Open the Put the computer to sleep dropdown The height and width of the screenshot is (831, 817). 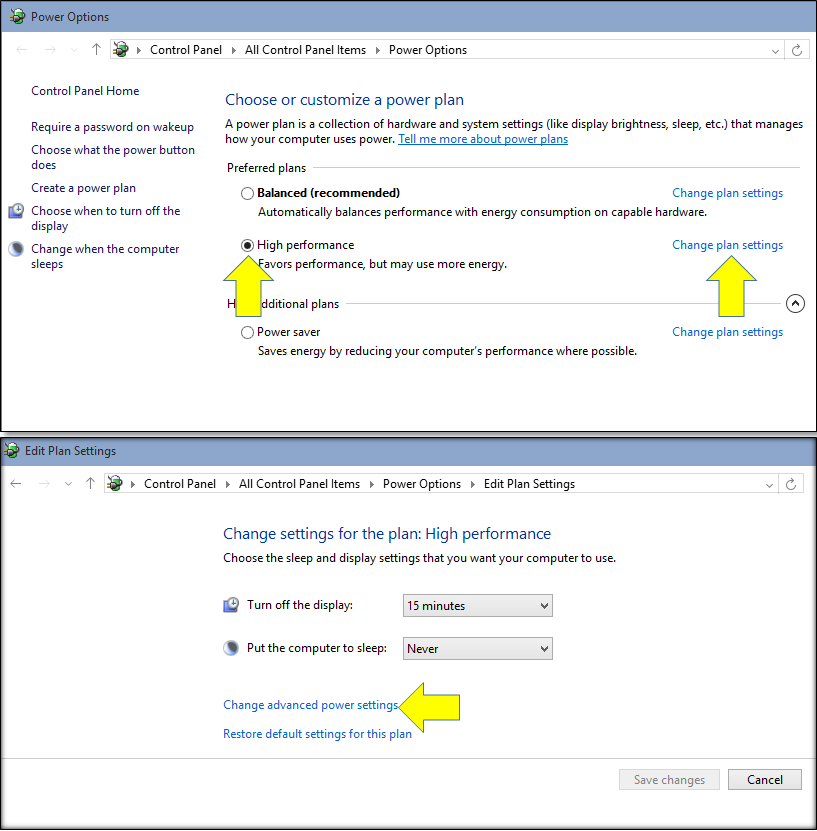477,648
